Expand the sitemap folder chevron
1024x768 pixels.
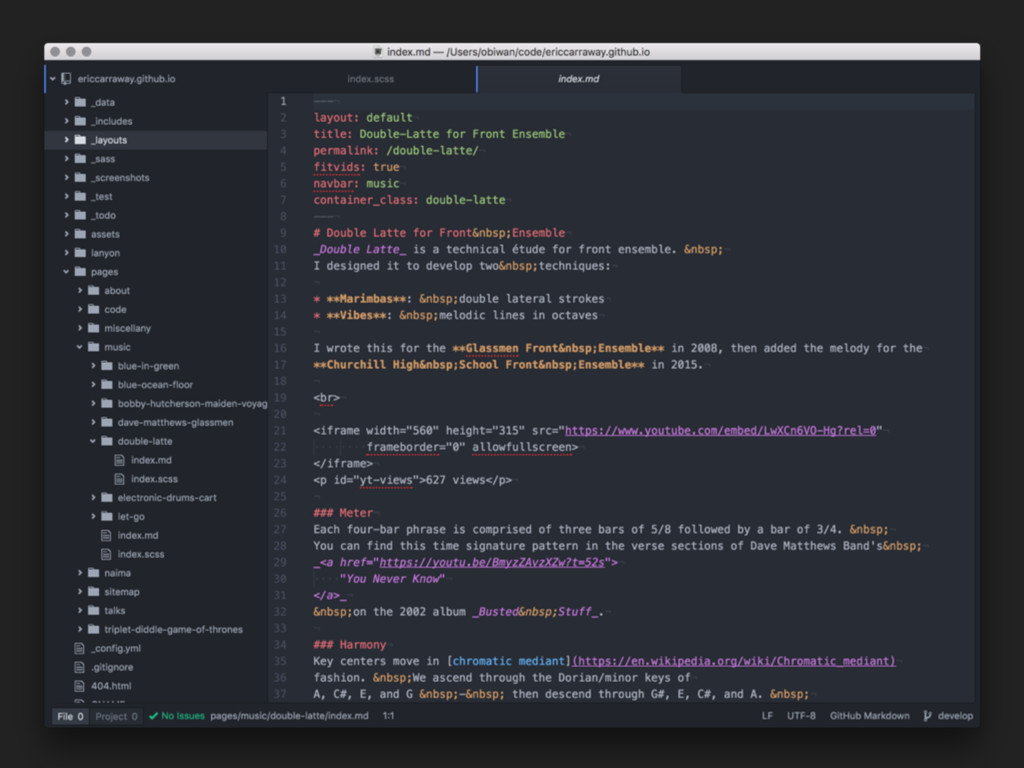point(80,592)
